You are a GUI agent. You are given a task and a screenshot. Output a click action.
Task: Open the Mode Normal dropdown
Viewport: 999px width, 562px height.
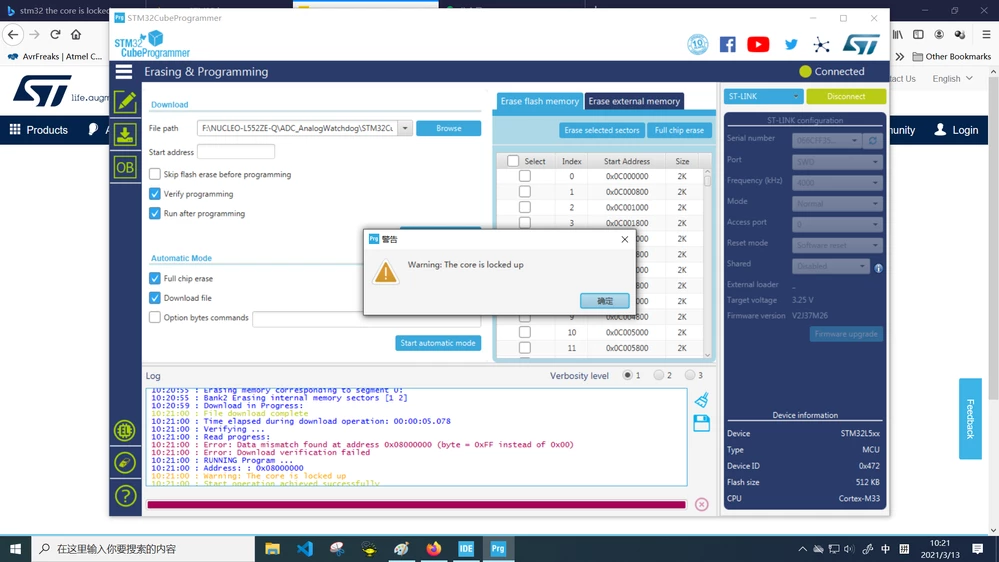pos(837,204)
